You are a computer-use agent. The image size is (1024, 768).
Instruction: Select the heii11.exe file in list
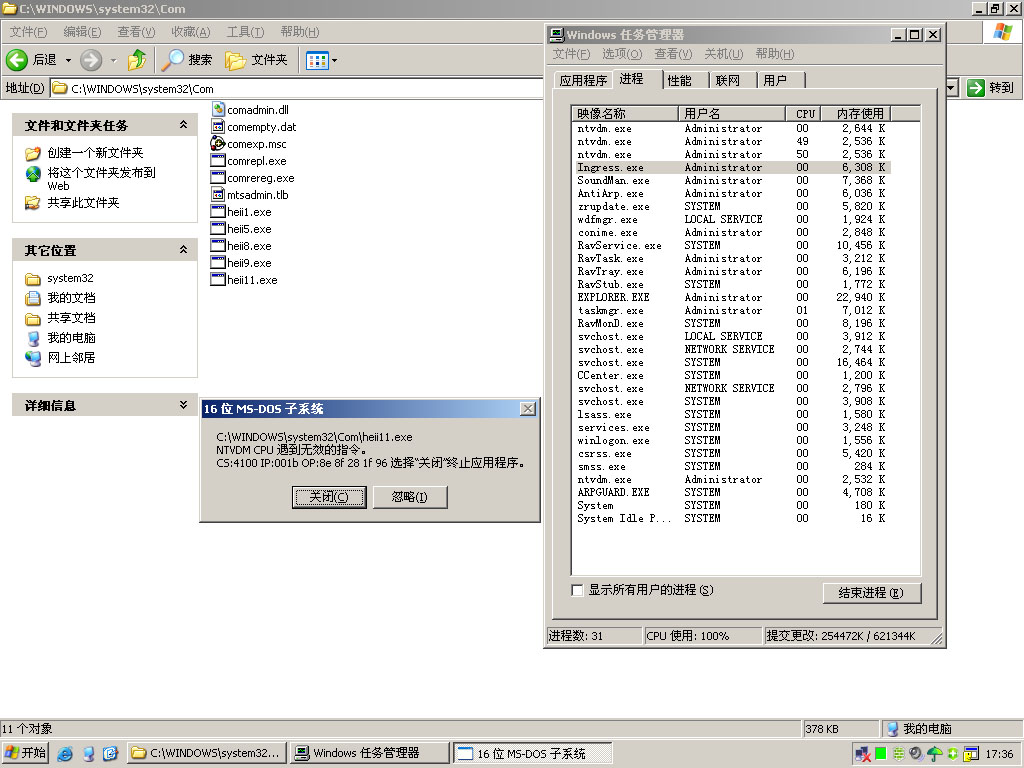(251, 280)
